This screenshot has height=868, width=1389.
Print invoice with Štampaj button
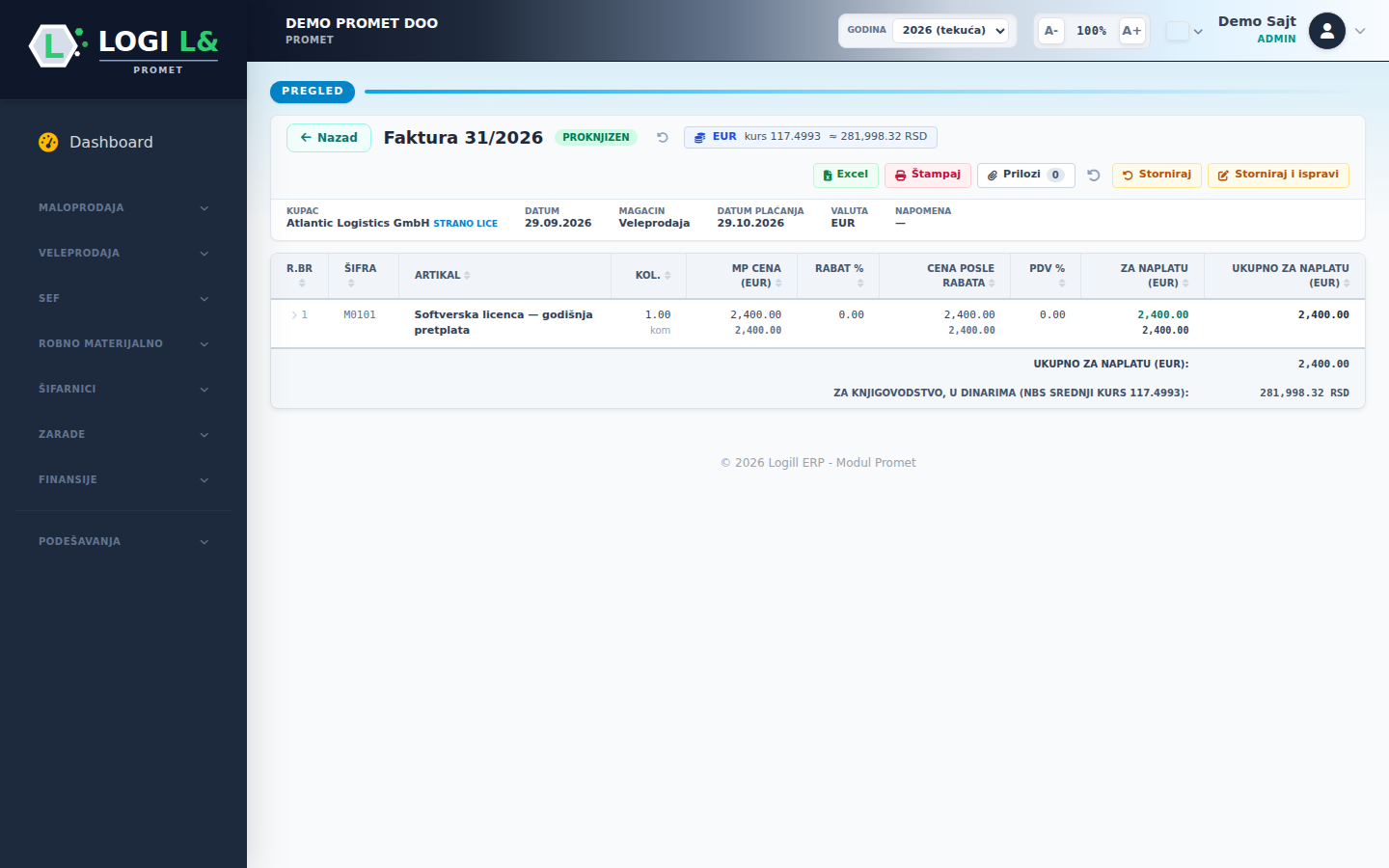(928, 175)
